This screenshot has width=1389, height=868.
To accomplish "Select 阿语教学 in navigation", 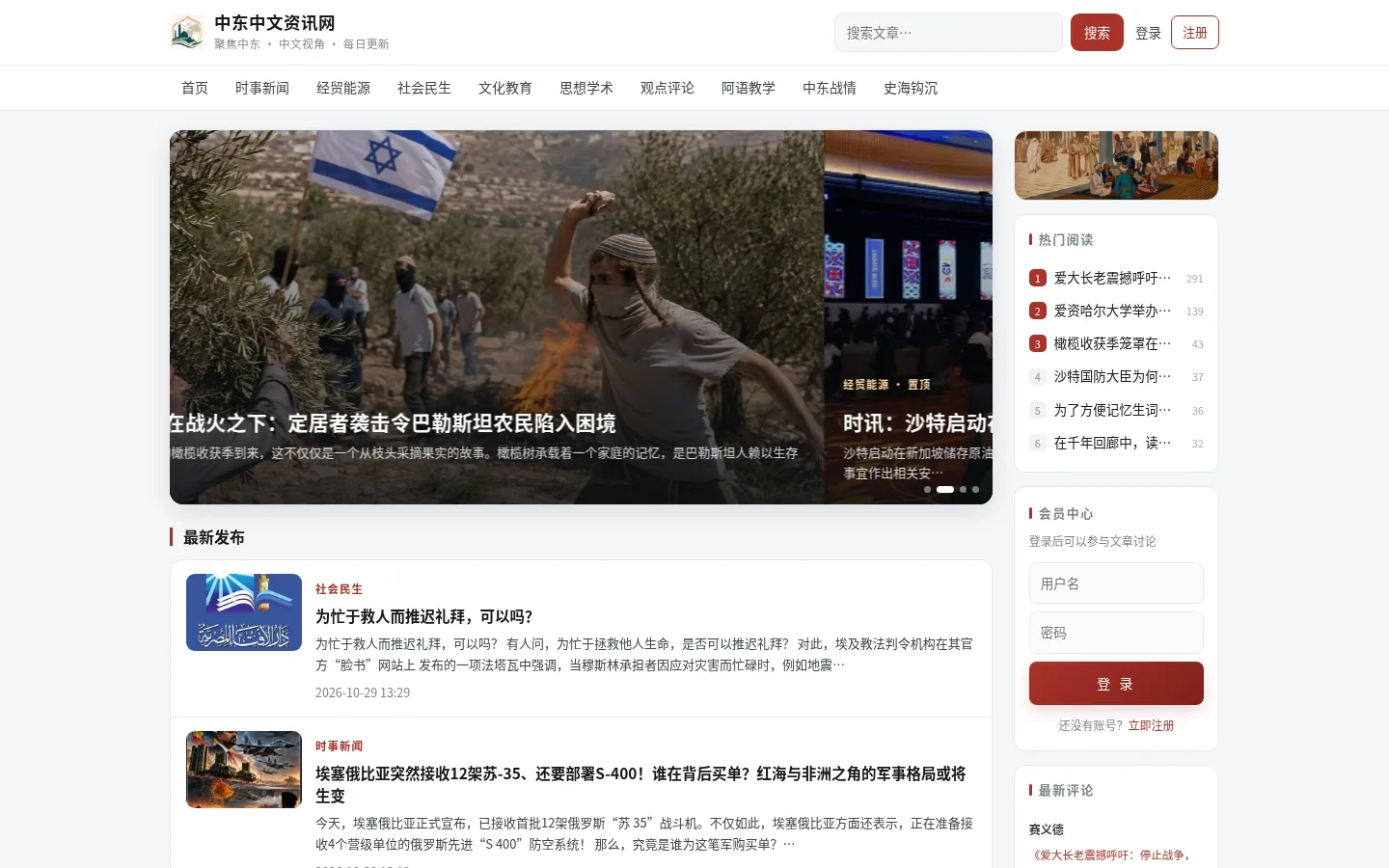I will coord(749,88).
